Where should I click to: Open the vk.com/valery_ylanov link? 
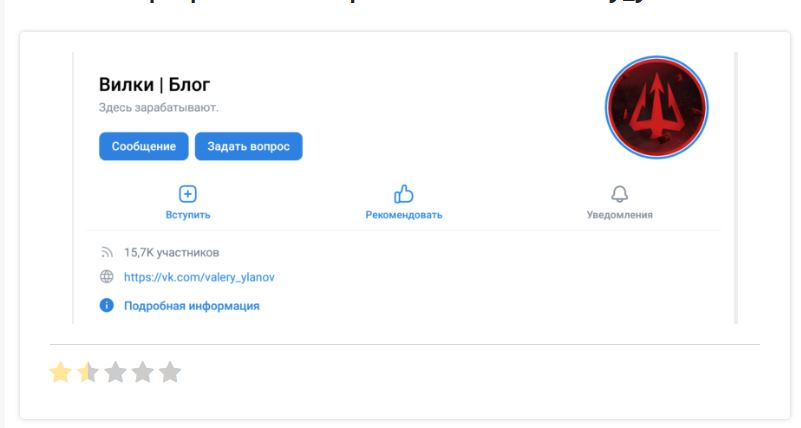(199, 277)
